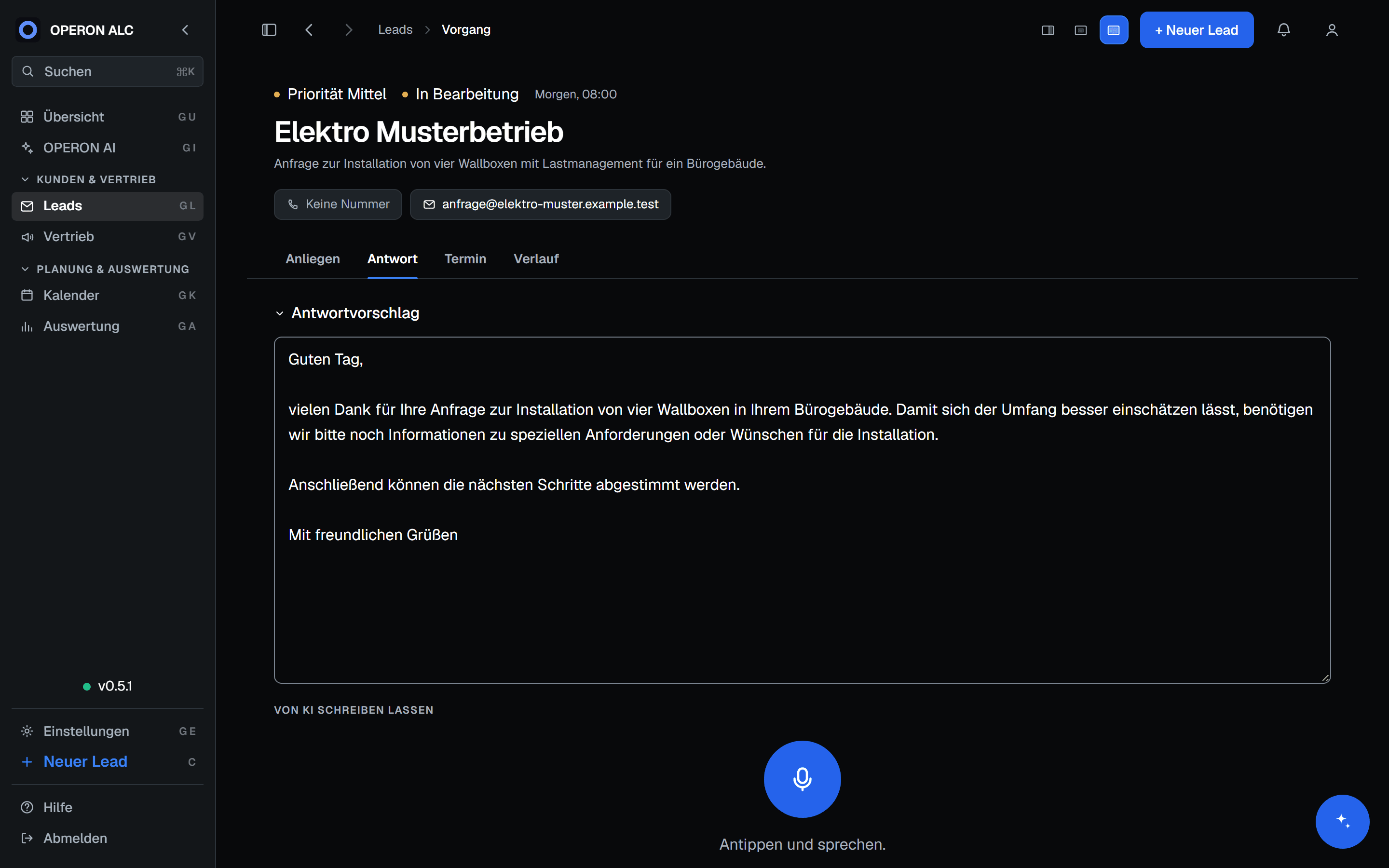Open Einstellungen in the sidebar
1389x868 pixels.
(108, 731)
